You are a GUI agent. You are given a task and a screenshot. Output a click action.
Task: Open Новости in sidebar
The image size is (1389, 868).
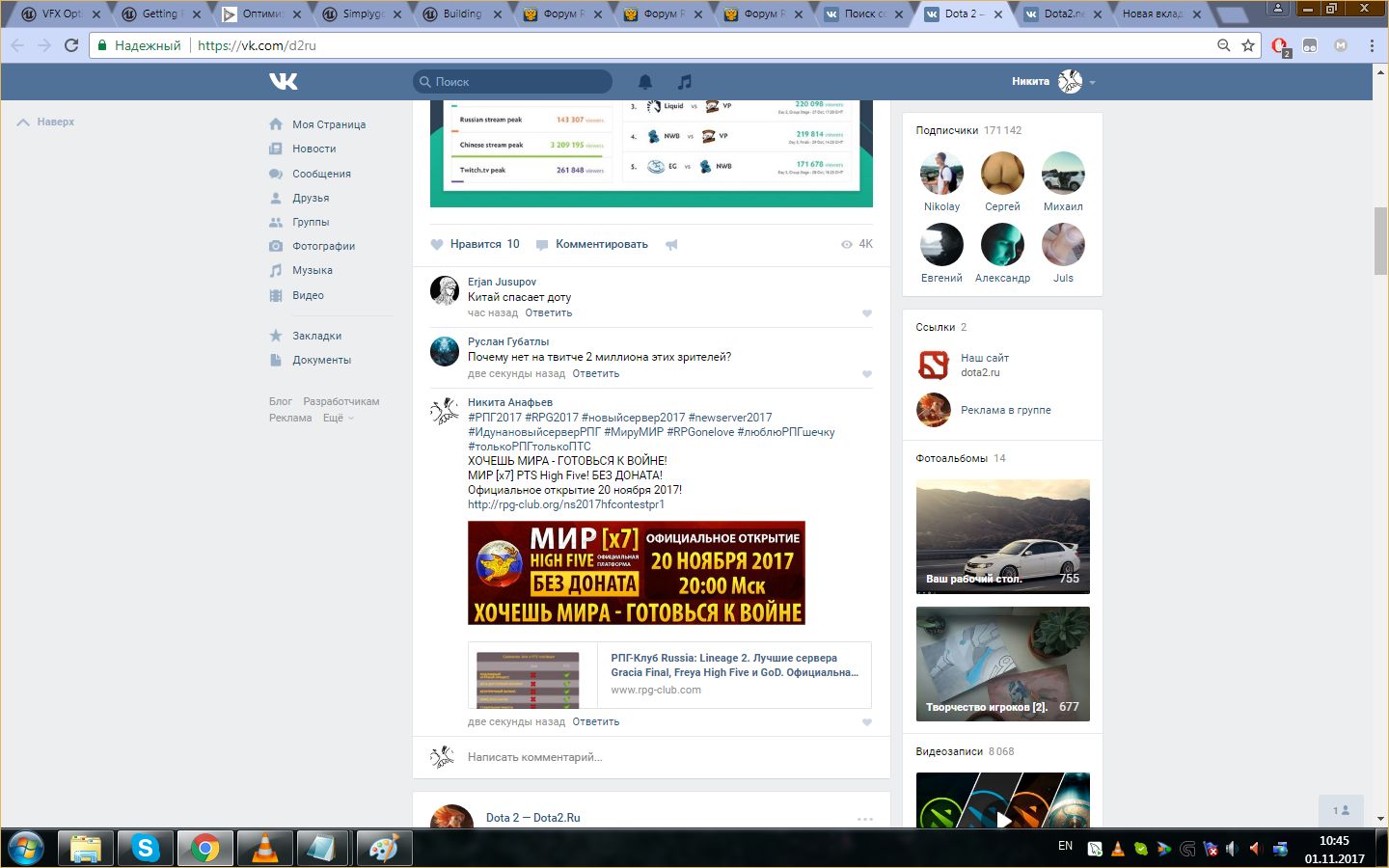tap(314, 149)
